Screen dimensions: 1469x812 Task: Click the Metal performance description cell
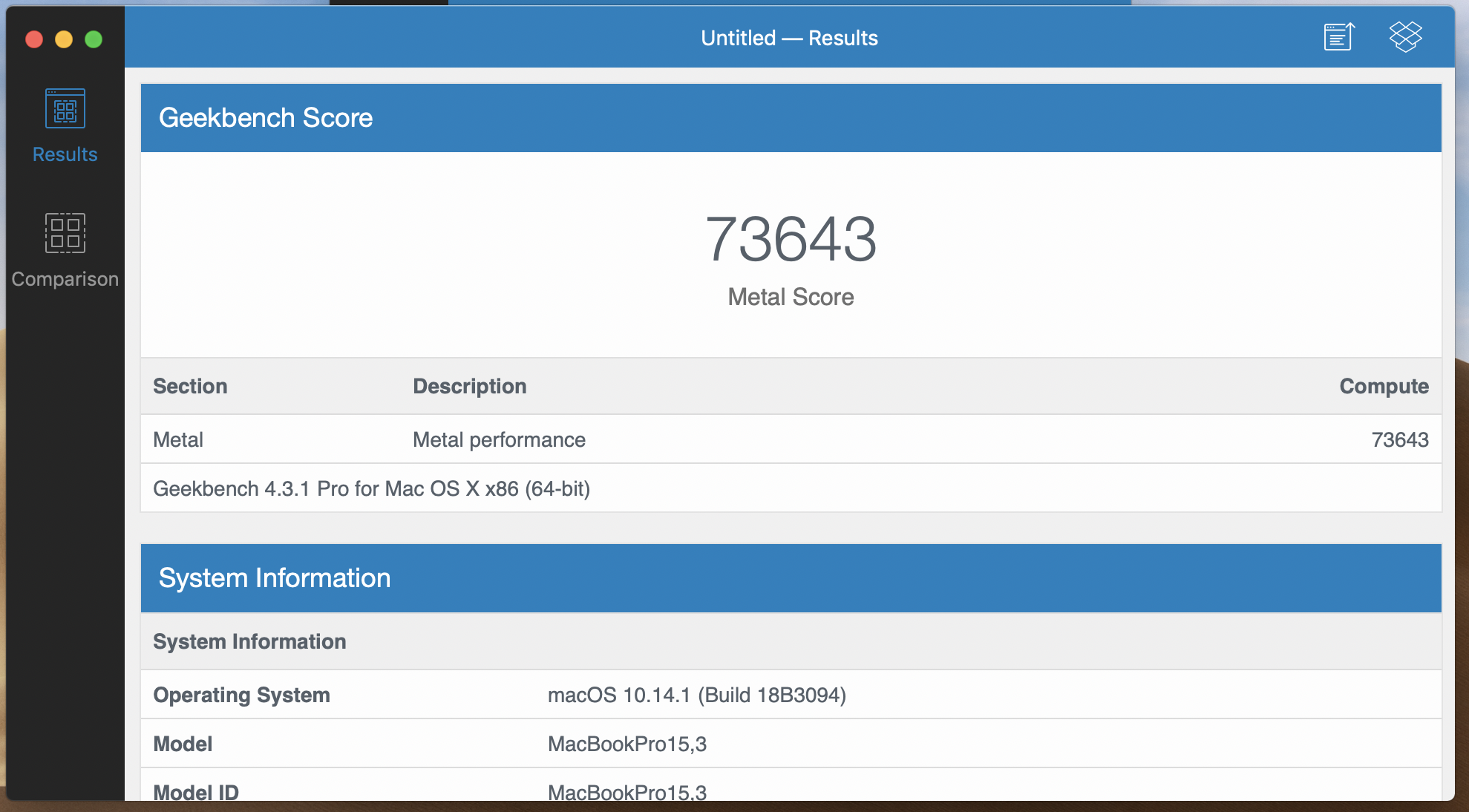pyautogui.click(x=499, y=440)
